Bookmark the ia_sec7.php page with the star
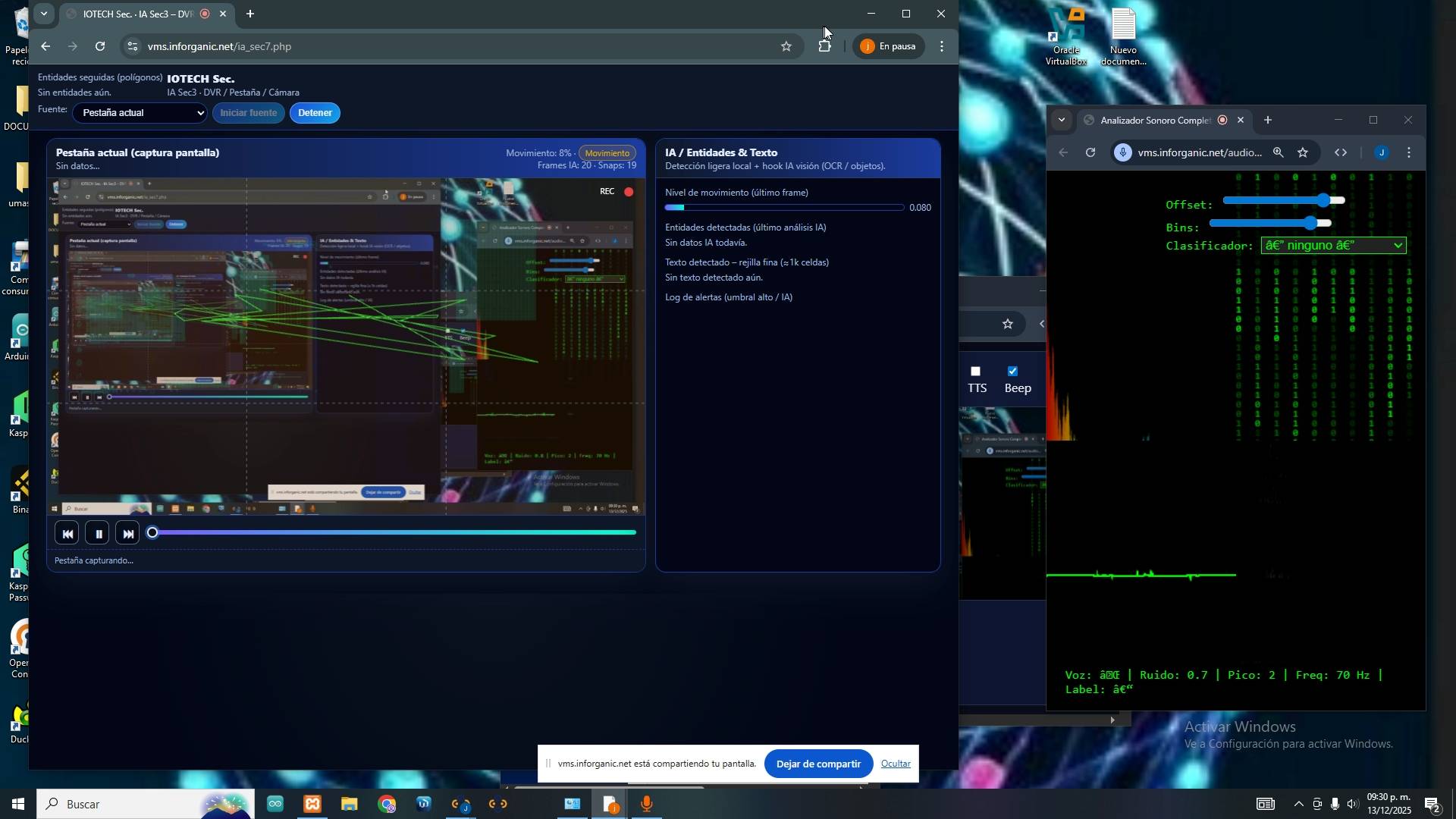Screen dimensions: 1456x819 pos(786,46)
